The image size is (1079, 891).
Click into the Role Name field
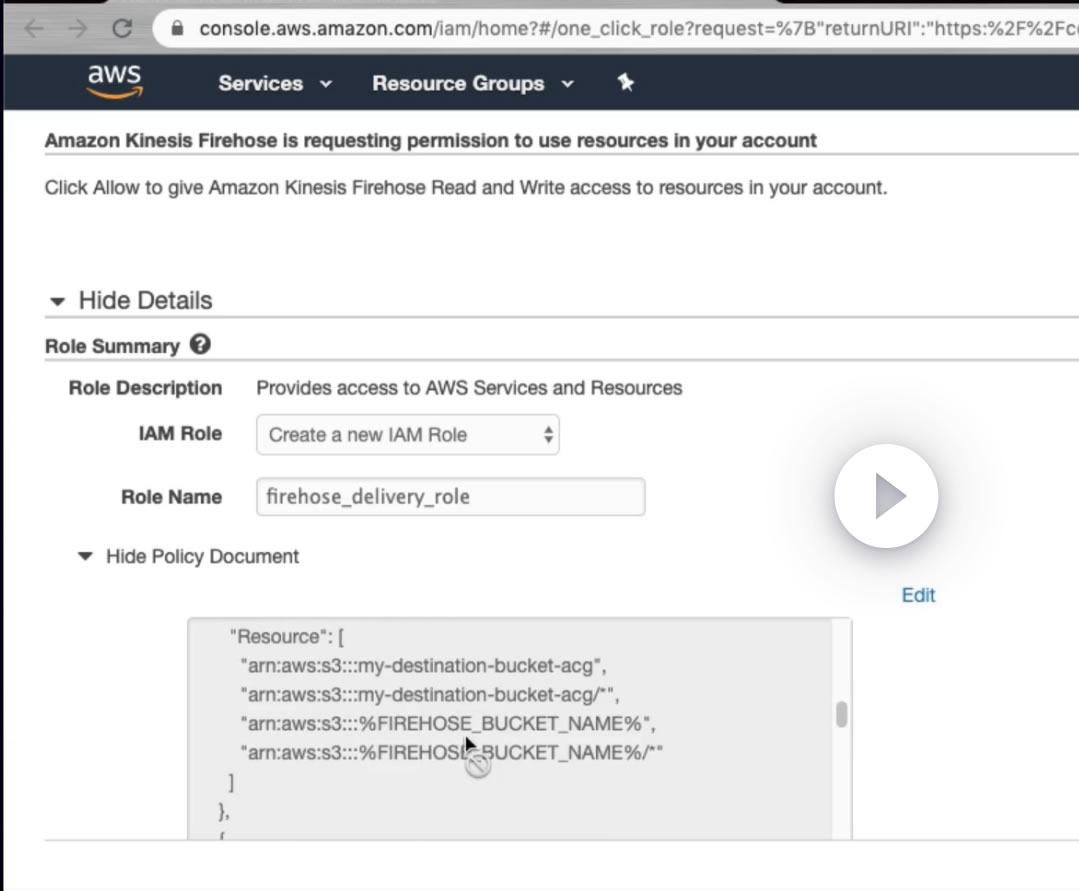[451, 497]
